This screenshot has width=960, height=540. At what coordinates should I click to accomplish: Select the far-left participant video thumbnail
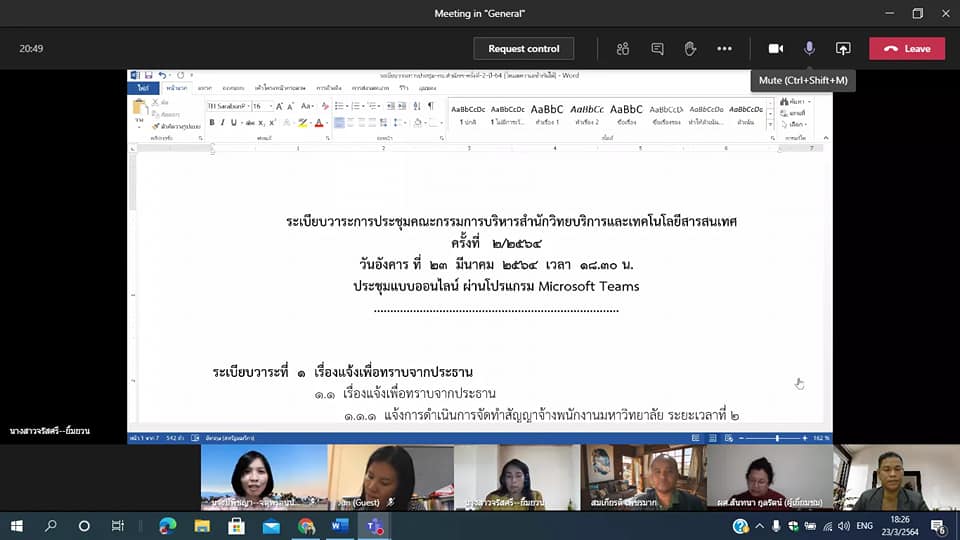[x=264, y=477]
